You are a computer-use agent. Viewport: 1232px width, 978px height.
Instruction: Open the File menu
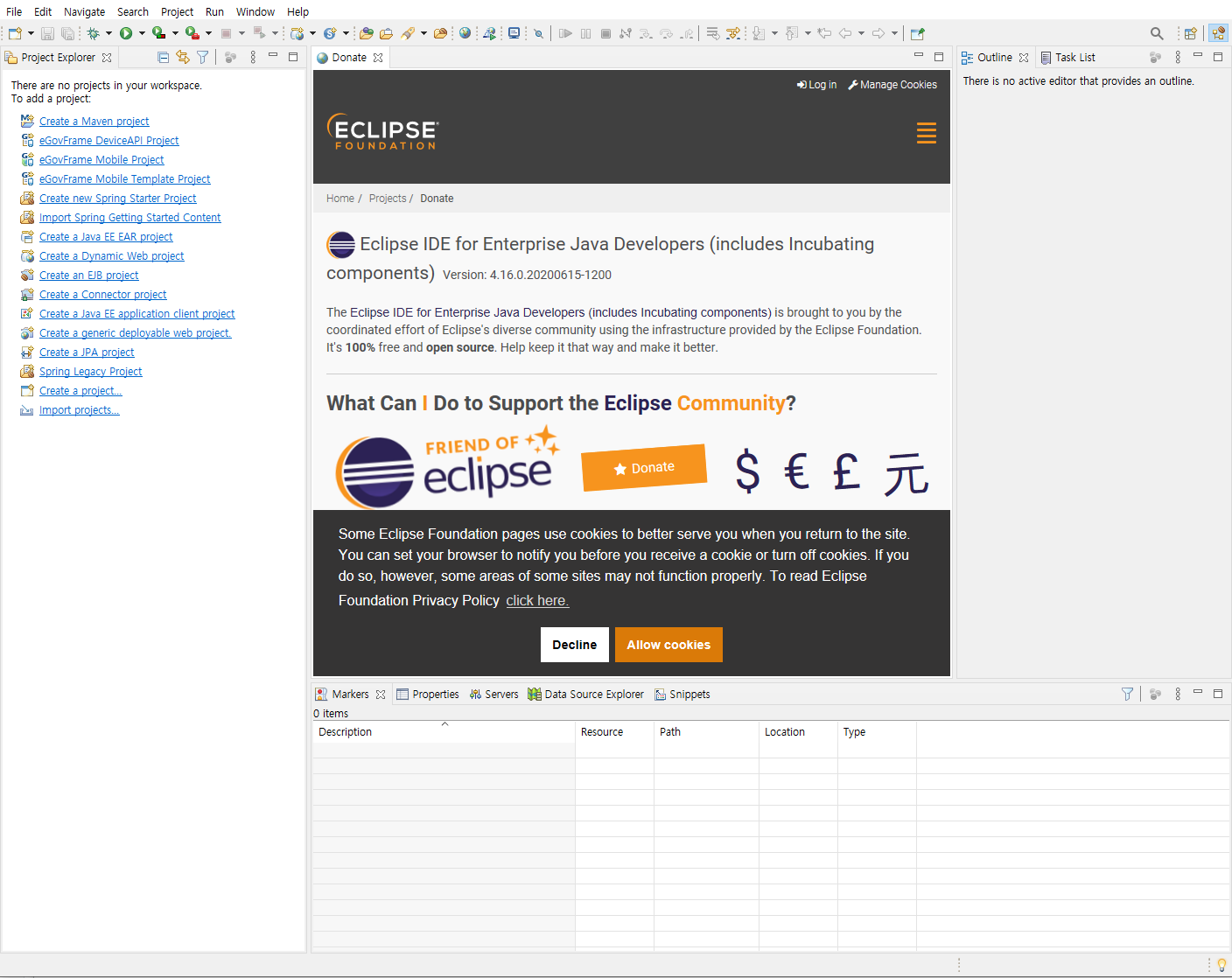tap(14, 11)
